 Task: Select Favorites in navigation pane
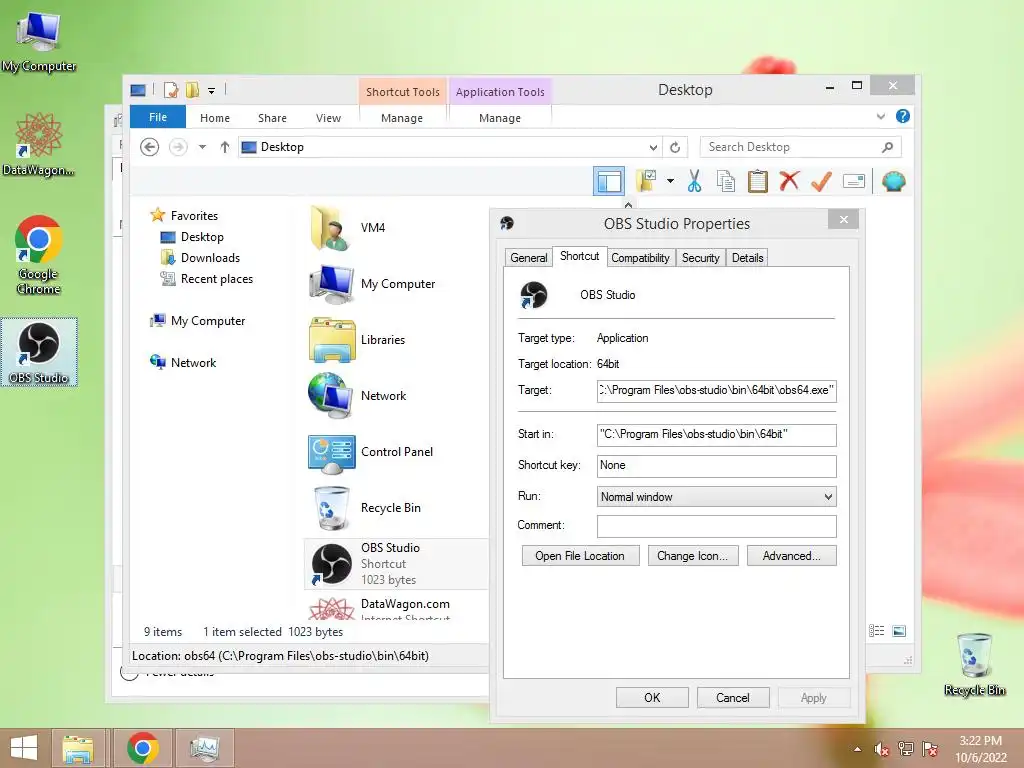194,216
